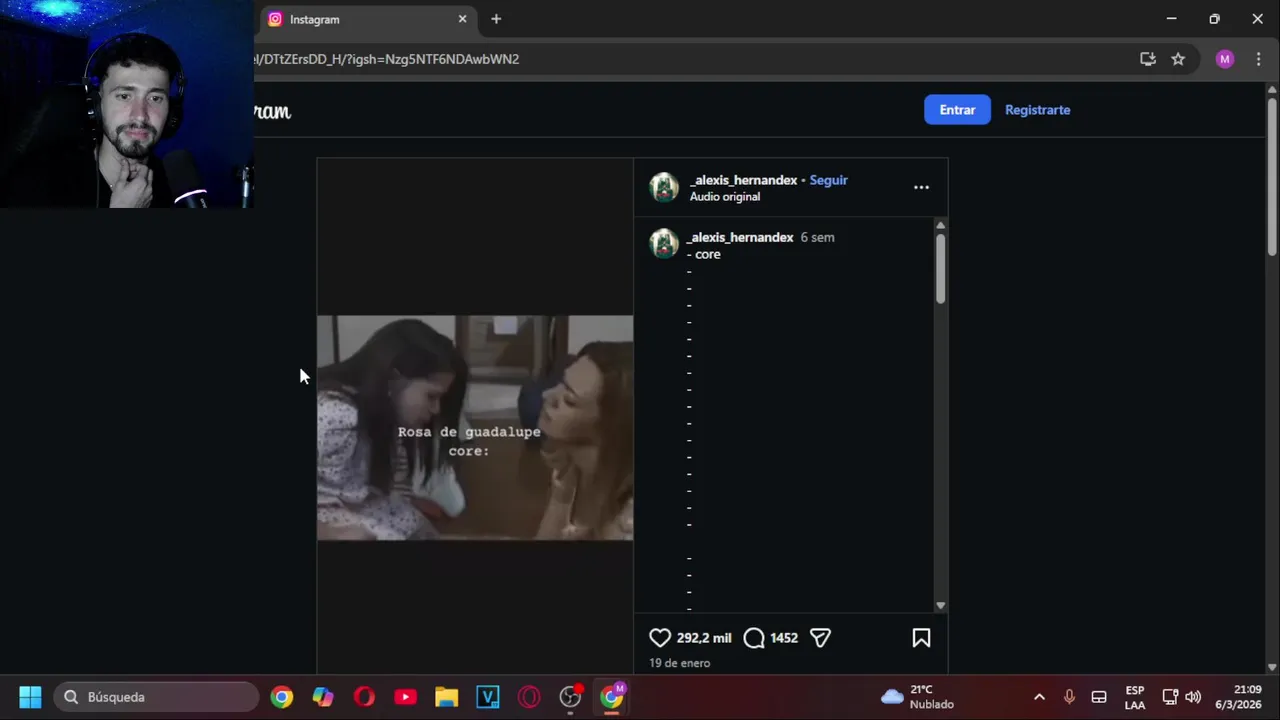Image resolution: width=1280 pixels, height=720 pixels.
Task: Open a new browser tab
Action: [x=496, y=19]
